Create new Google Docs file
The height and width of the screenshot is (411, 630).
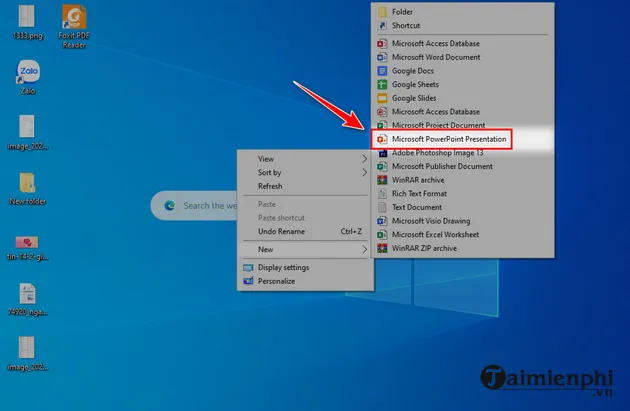[463, 71]
